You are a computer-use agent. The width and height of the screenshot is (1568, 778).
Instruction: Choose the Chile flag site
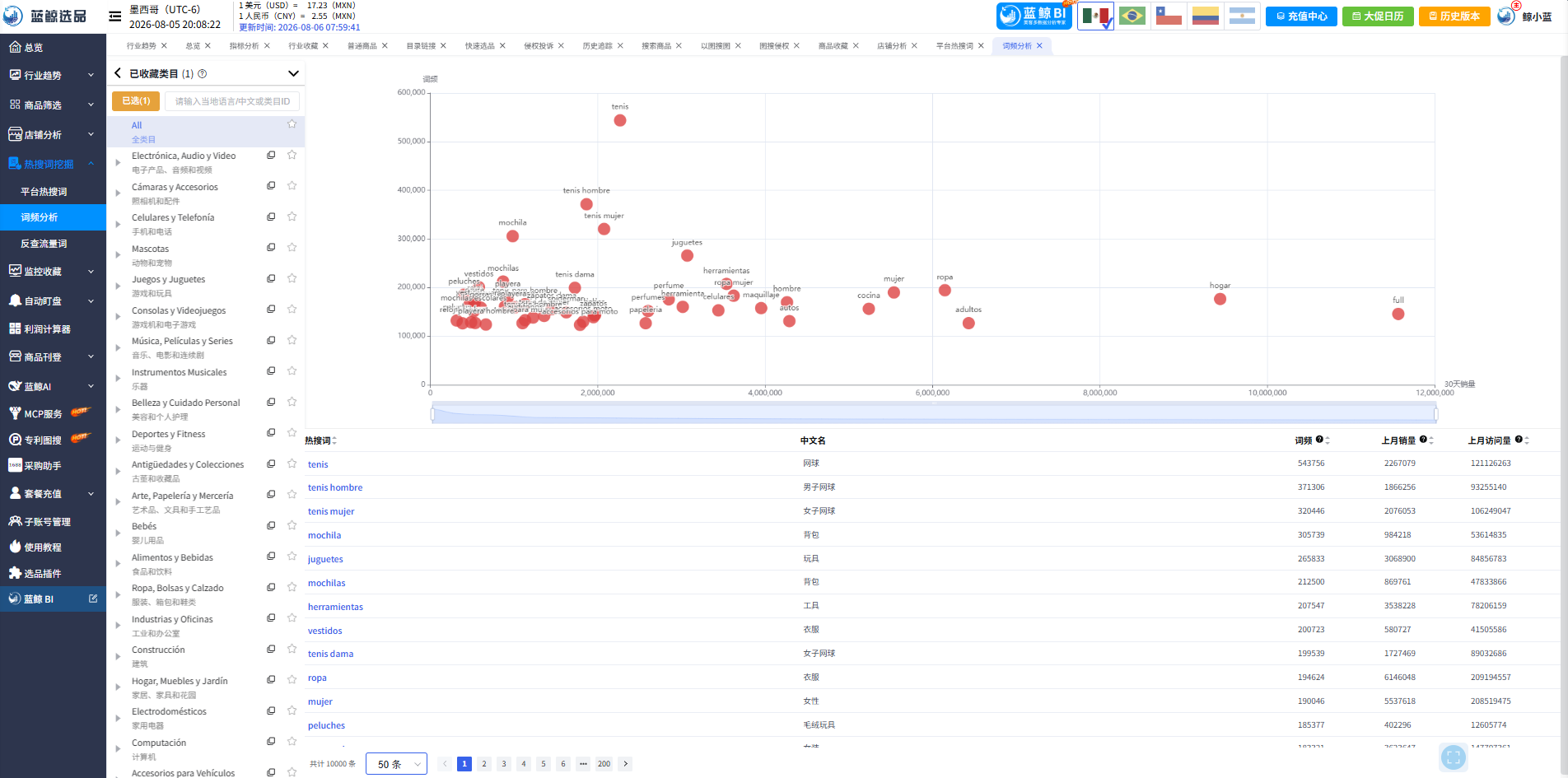(1169, 16)
